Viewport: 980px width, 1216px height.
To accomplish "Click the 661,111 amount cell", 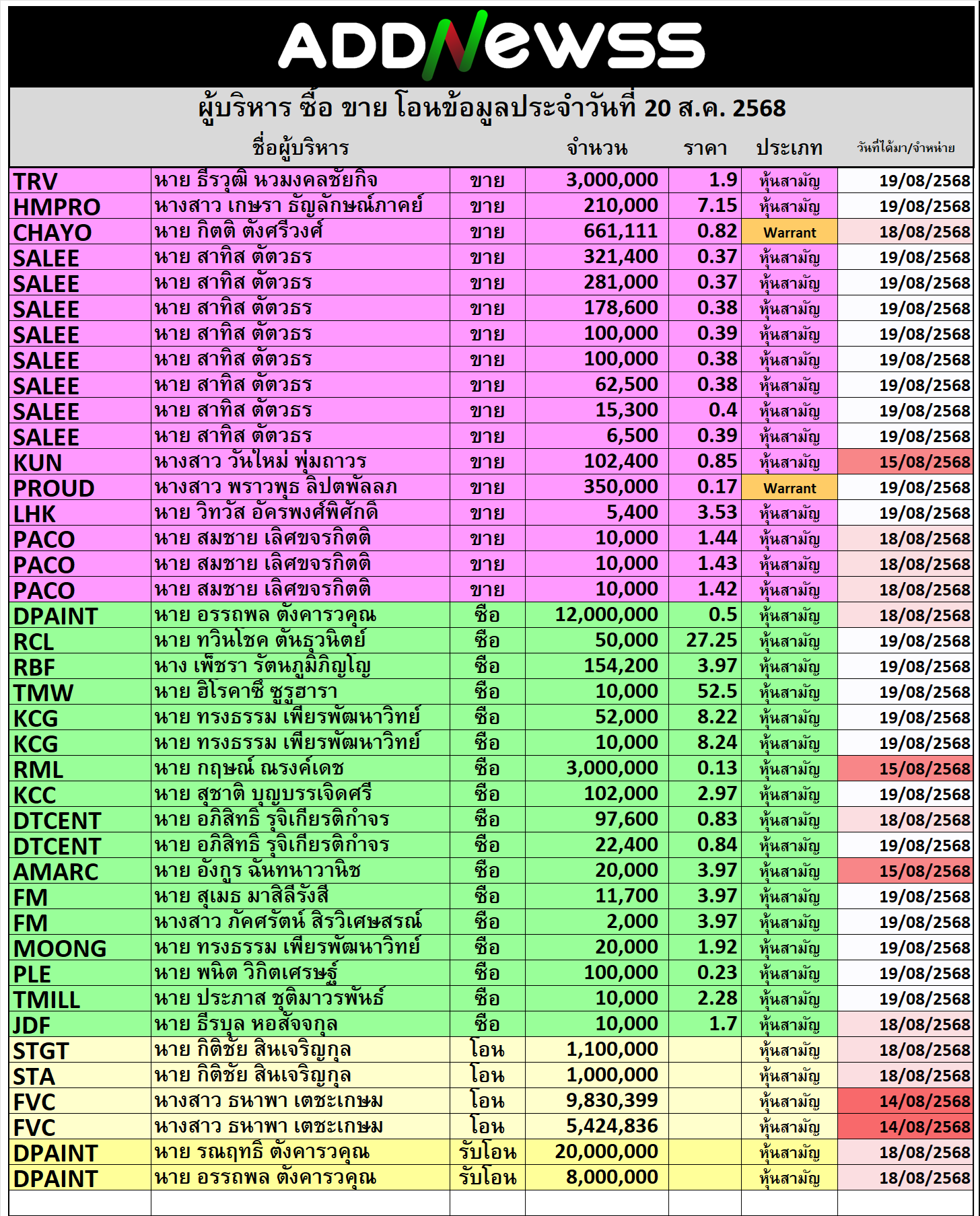I will 597,231.
